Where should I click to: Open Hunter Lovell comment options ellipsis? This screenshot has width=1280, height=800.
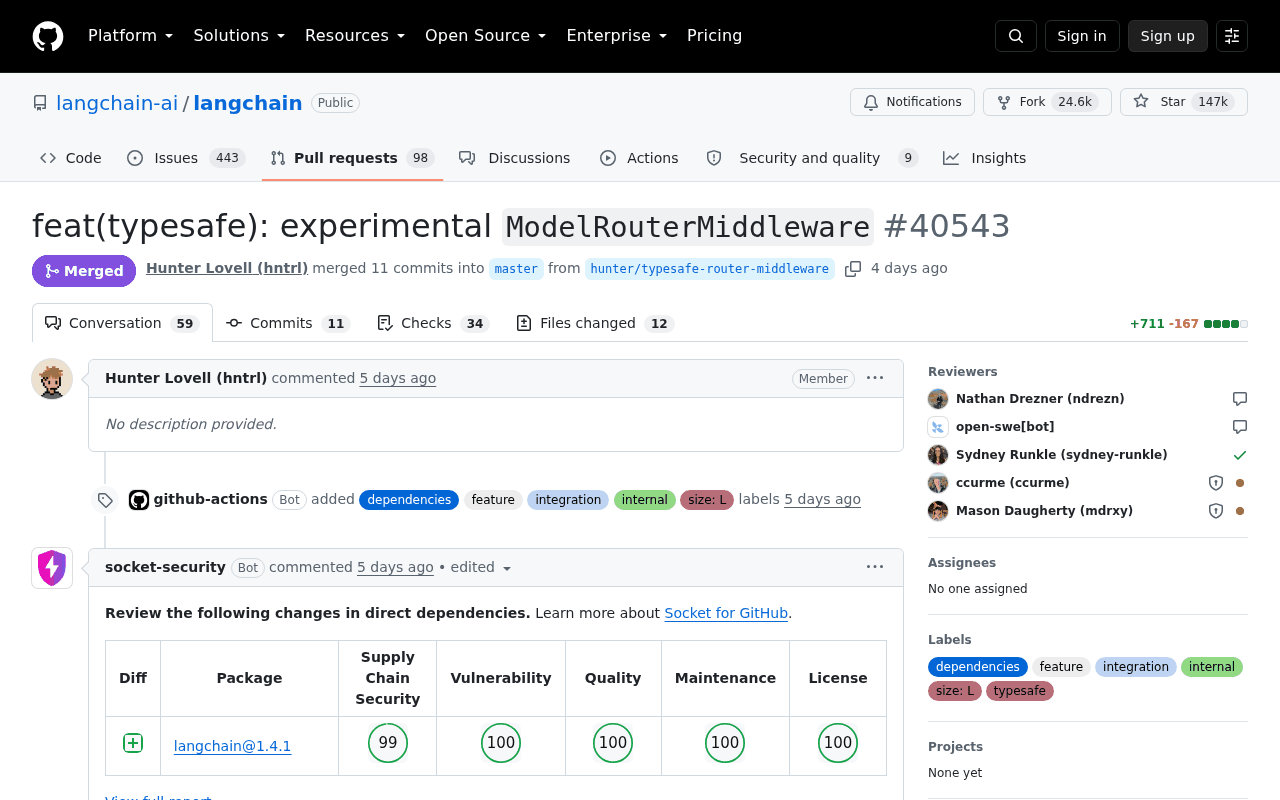(x=875, y=378)
